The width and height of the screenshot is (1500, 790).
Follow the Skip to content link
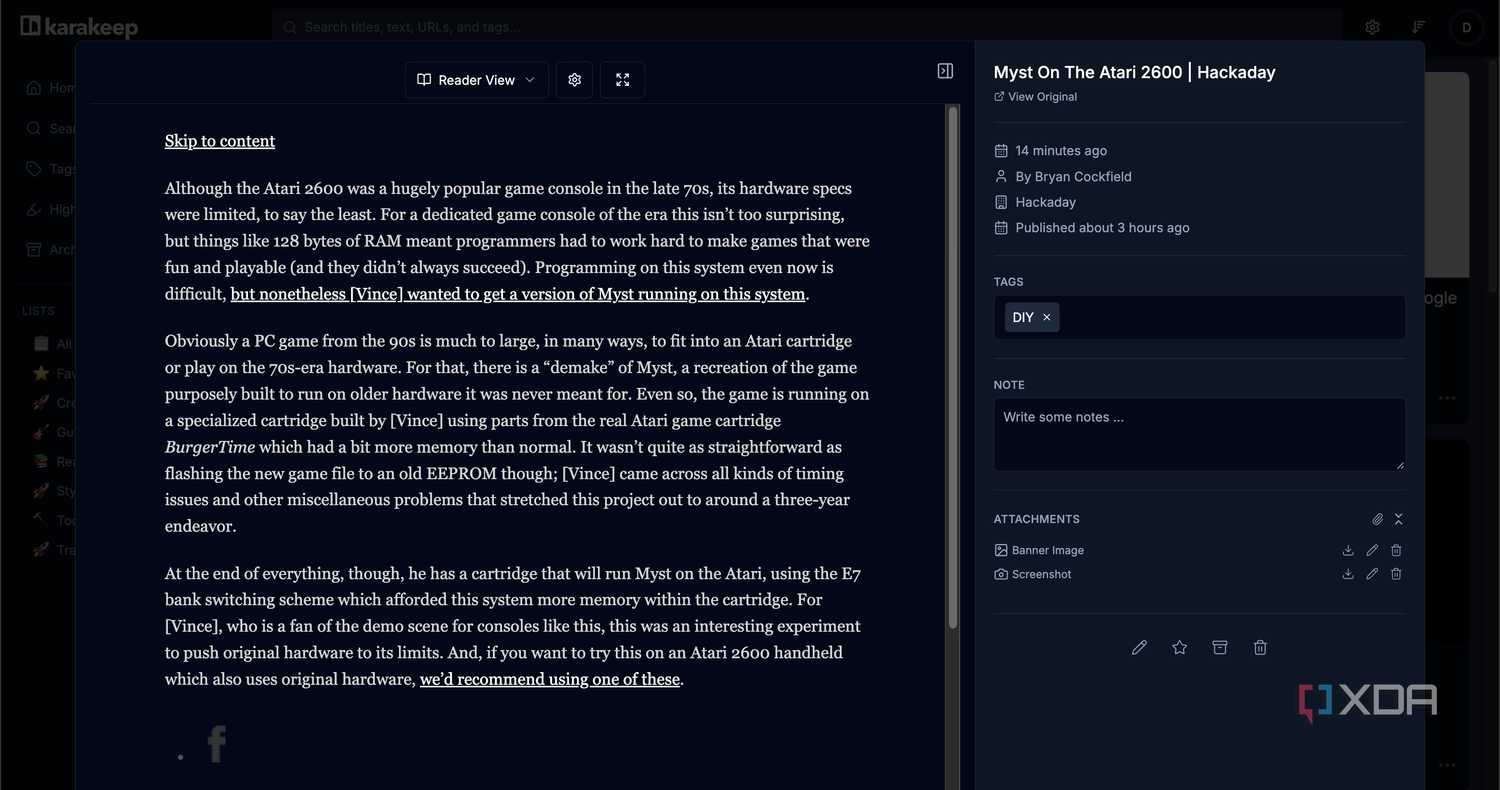(220, 141)
